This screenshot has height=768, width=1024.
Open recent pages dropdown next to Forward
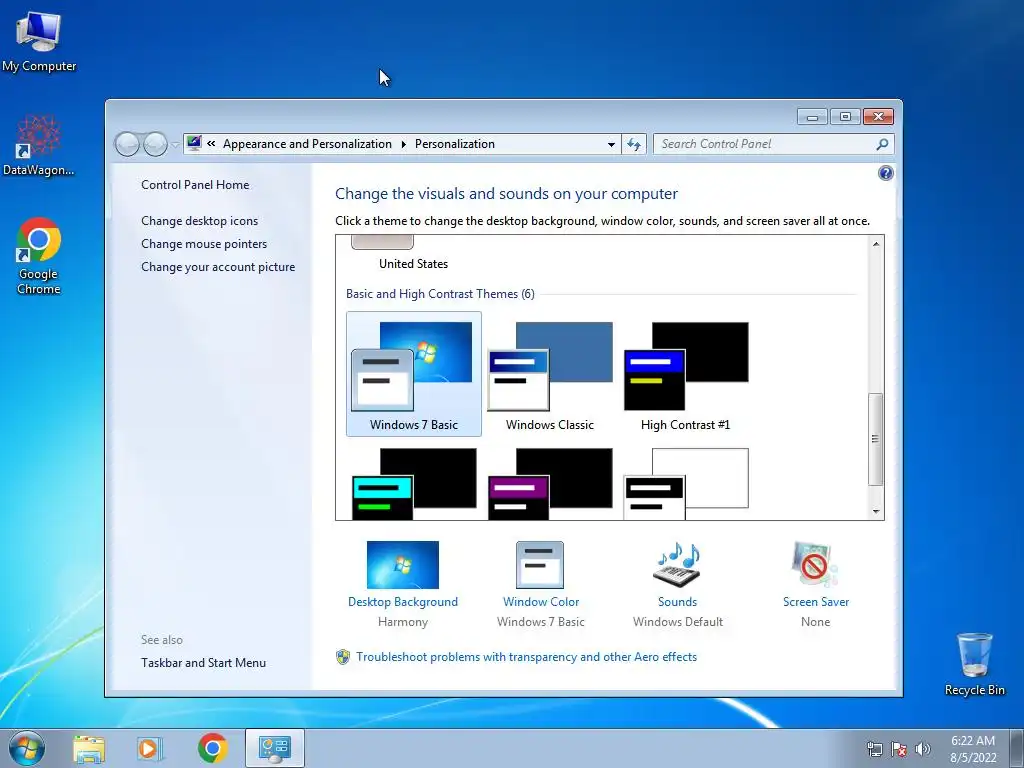(175, 145)
